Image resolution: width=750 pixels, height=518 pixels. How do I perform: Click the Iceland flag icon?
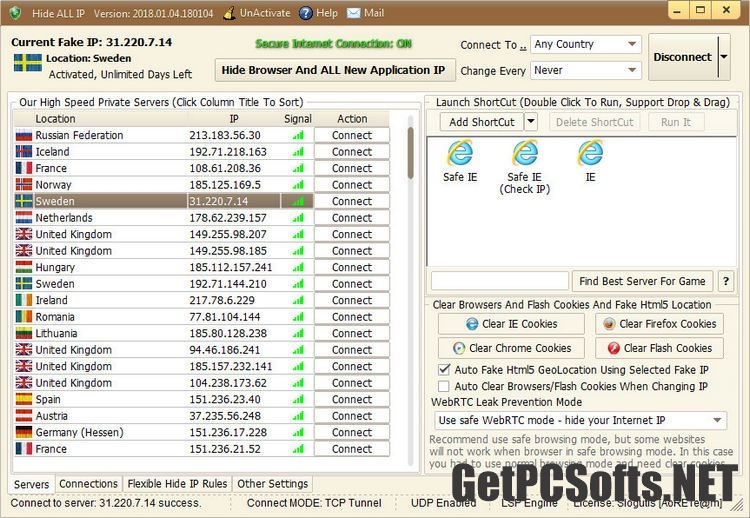[x=24, y=152]
